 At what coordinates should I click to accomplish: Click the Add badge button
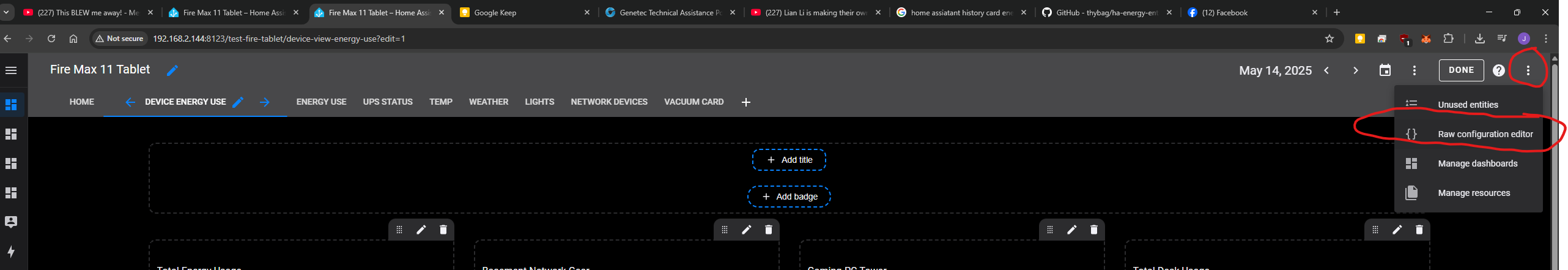tap(789, 197)
